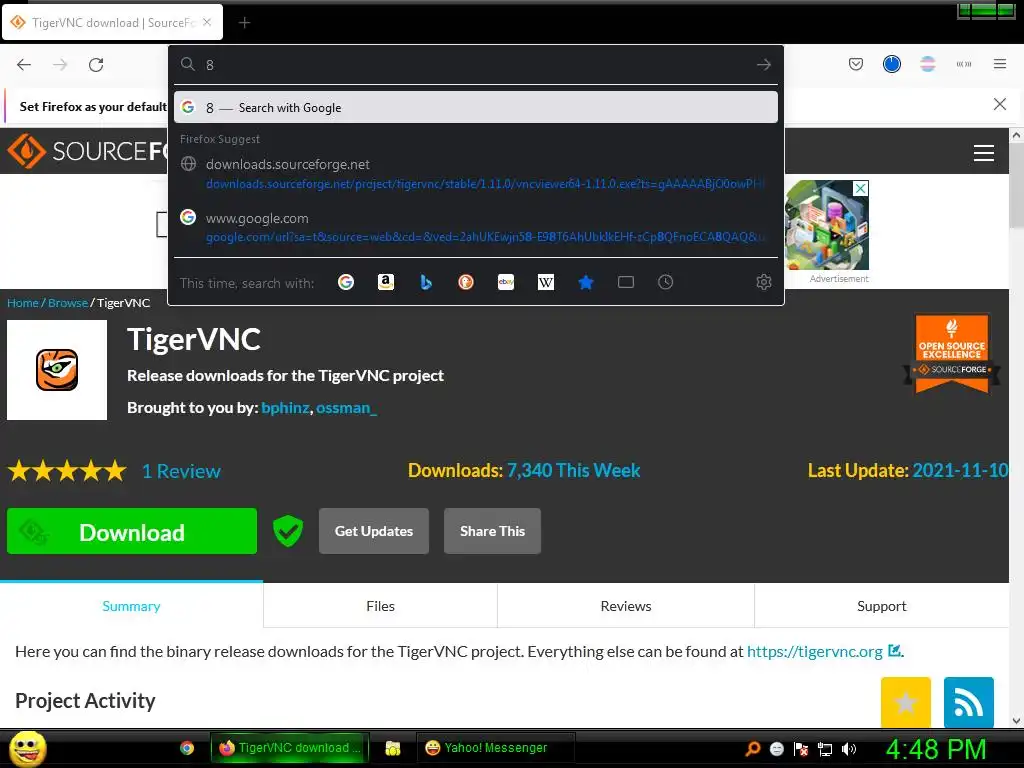Image resolution: width=1024 pixels, height=768 pixels.
Task: Click Share This button
Action: pyautogui.click(x=492, y=531)
